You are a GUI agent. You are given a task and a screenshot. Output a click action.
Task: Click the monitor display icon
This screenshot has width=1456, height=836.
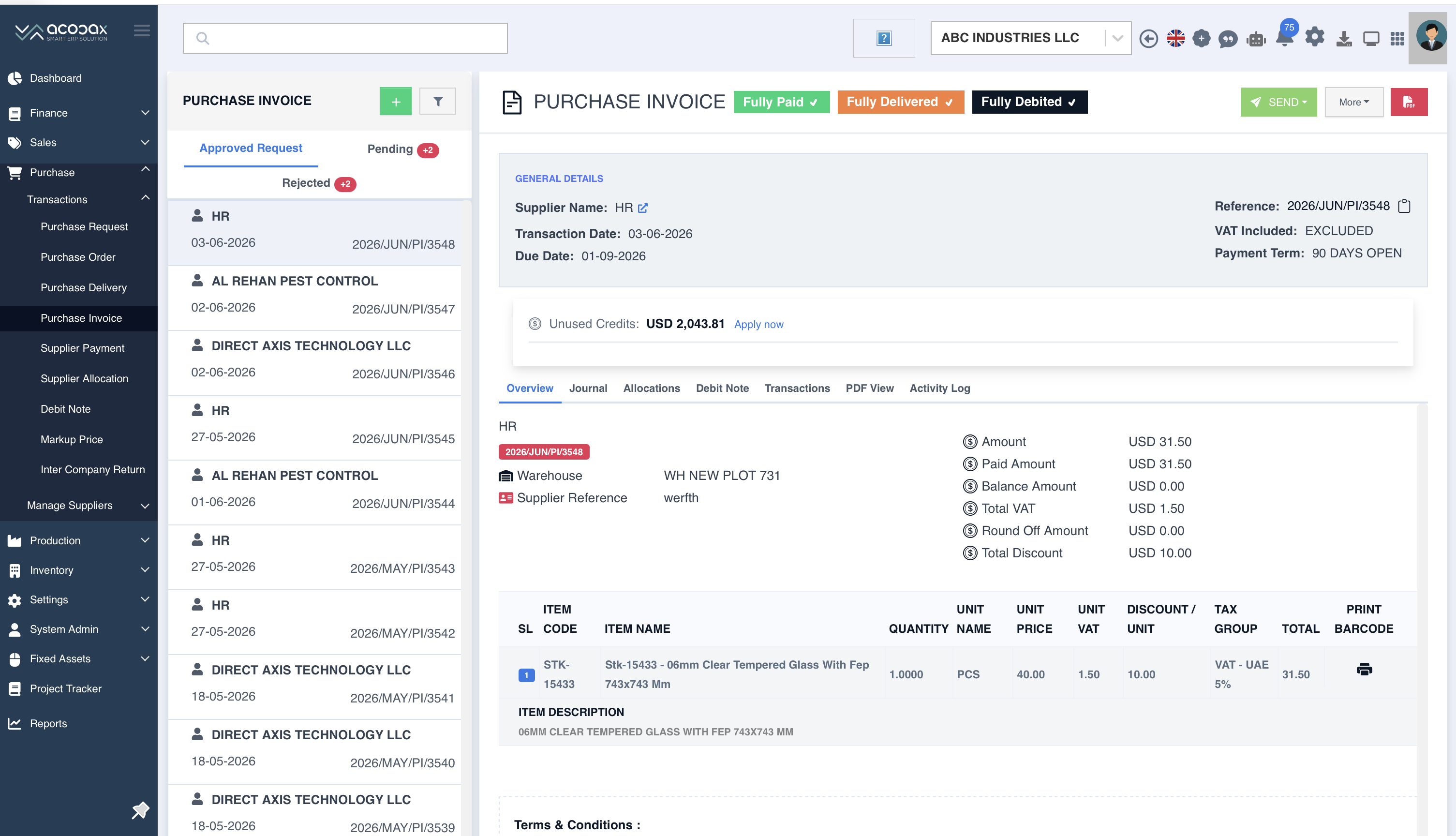click(1370, 39)
